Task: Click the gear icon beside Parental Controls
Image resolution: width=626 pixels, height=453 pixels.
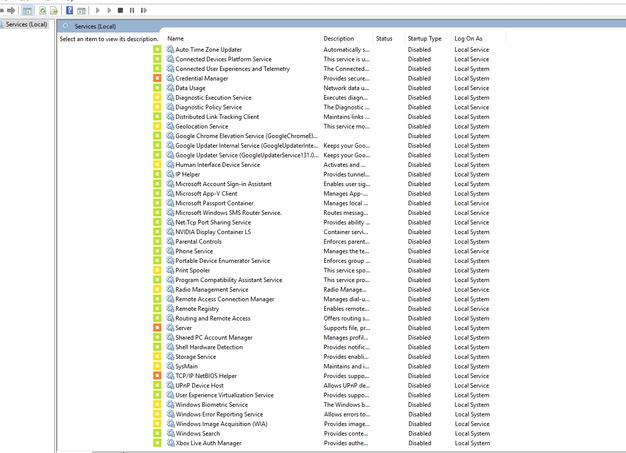Action: (170, 241)
